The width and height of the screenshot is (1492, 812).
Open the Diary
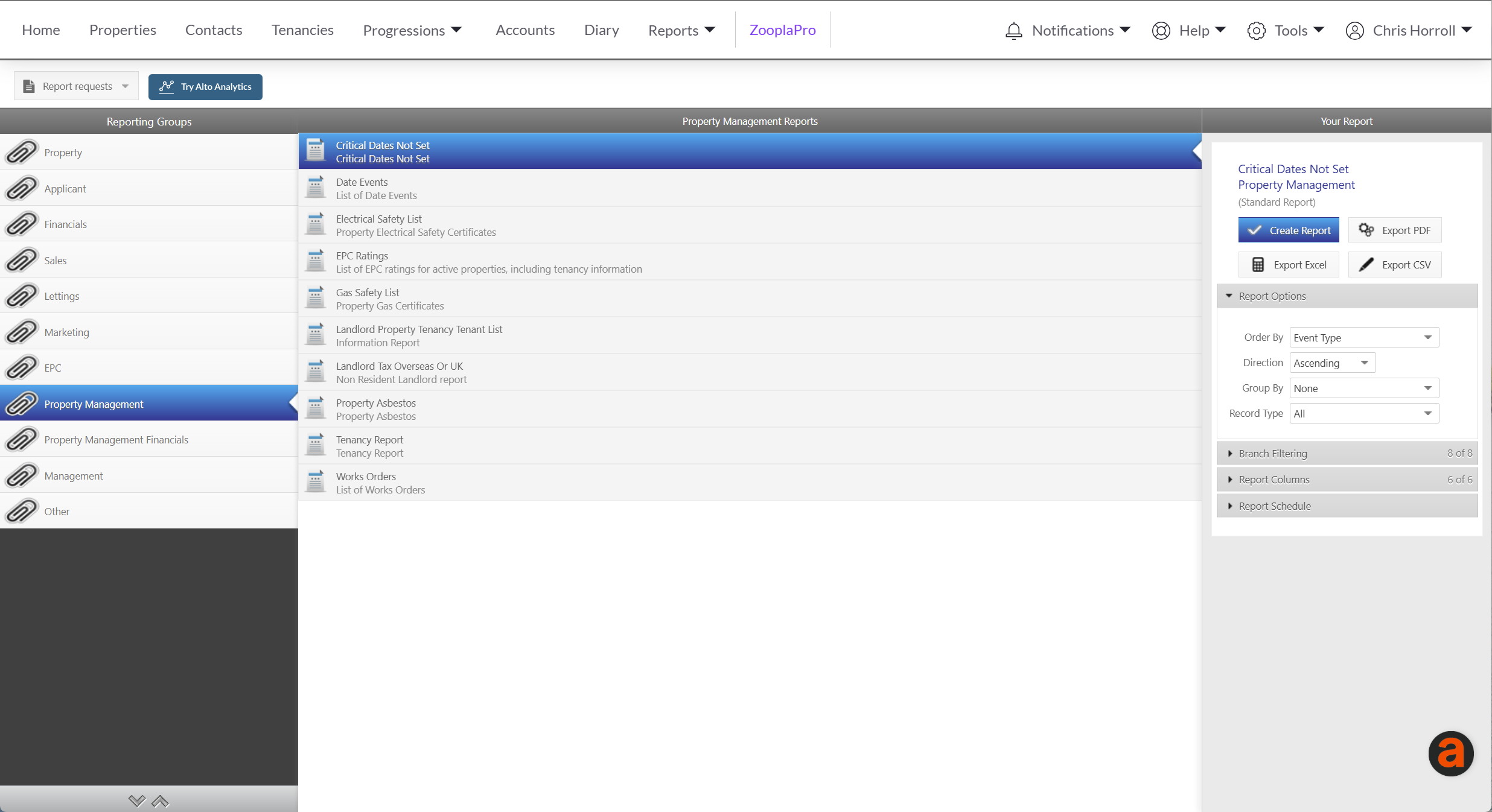[601, 30]
